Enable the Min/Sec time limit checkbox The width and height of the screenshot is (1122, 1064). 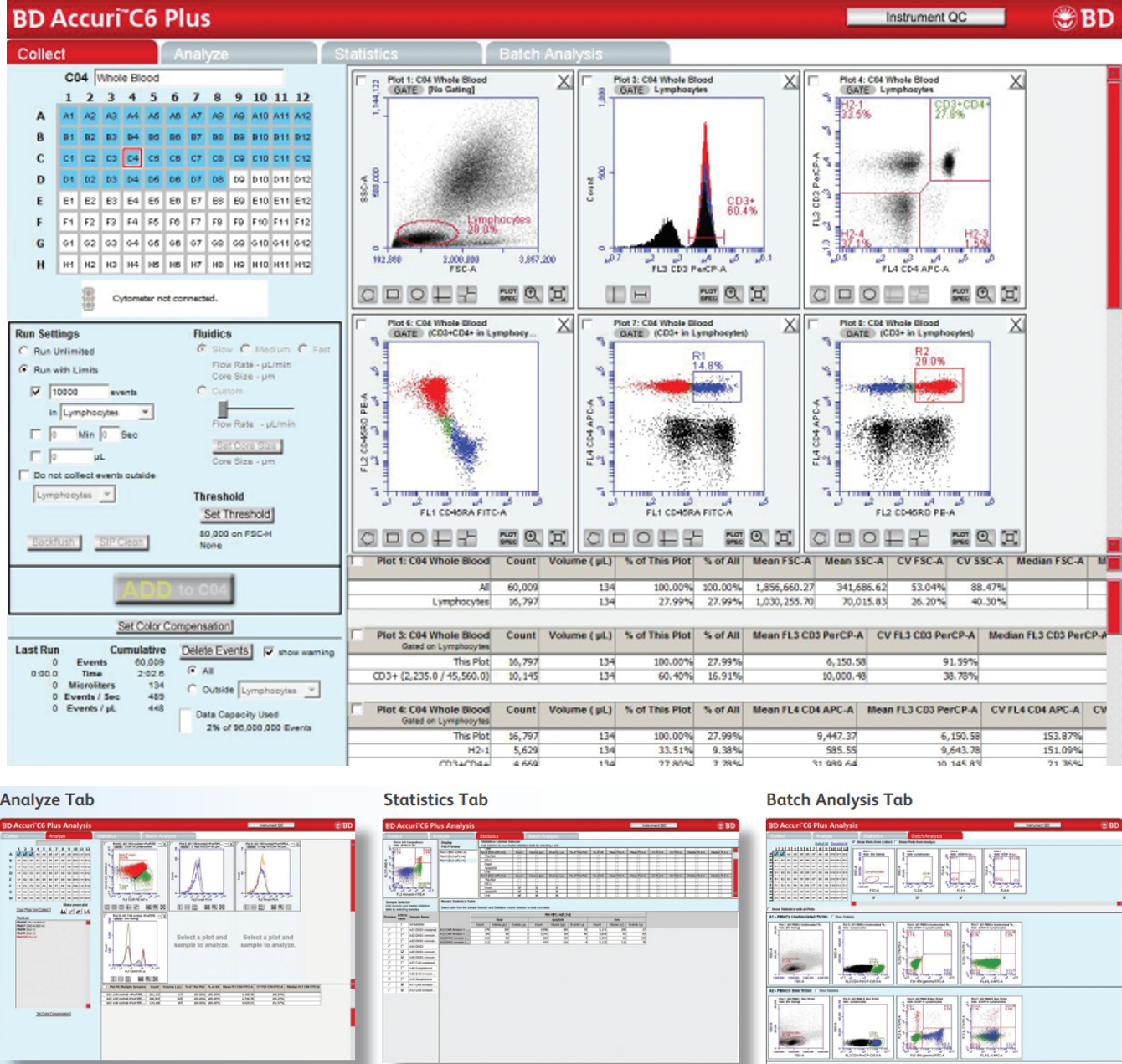35,434
